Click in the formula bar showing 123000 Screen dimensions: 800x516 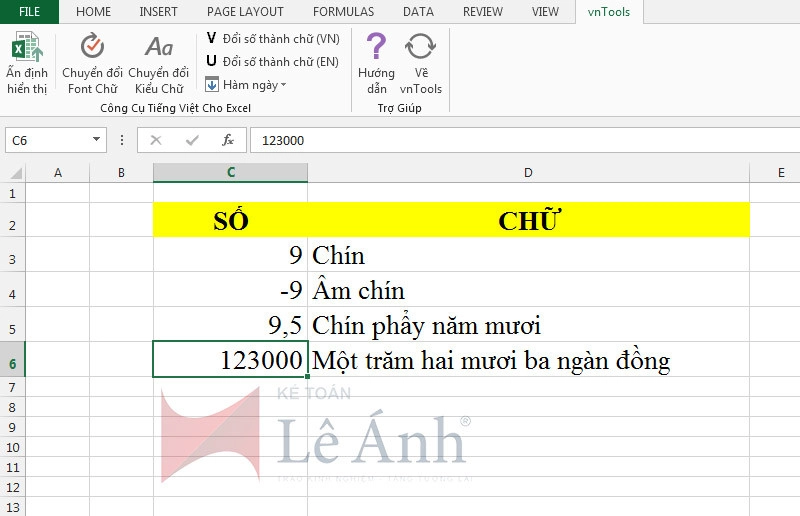(x=520, y=140)
